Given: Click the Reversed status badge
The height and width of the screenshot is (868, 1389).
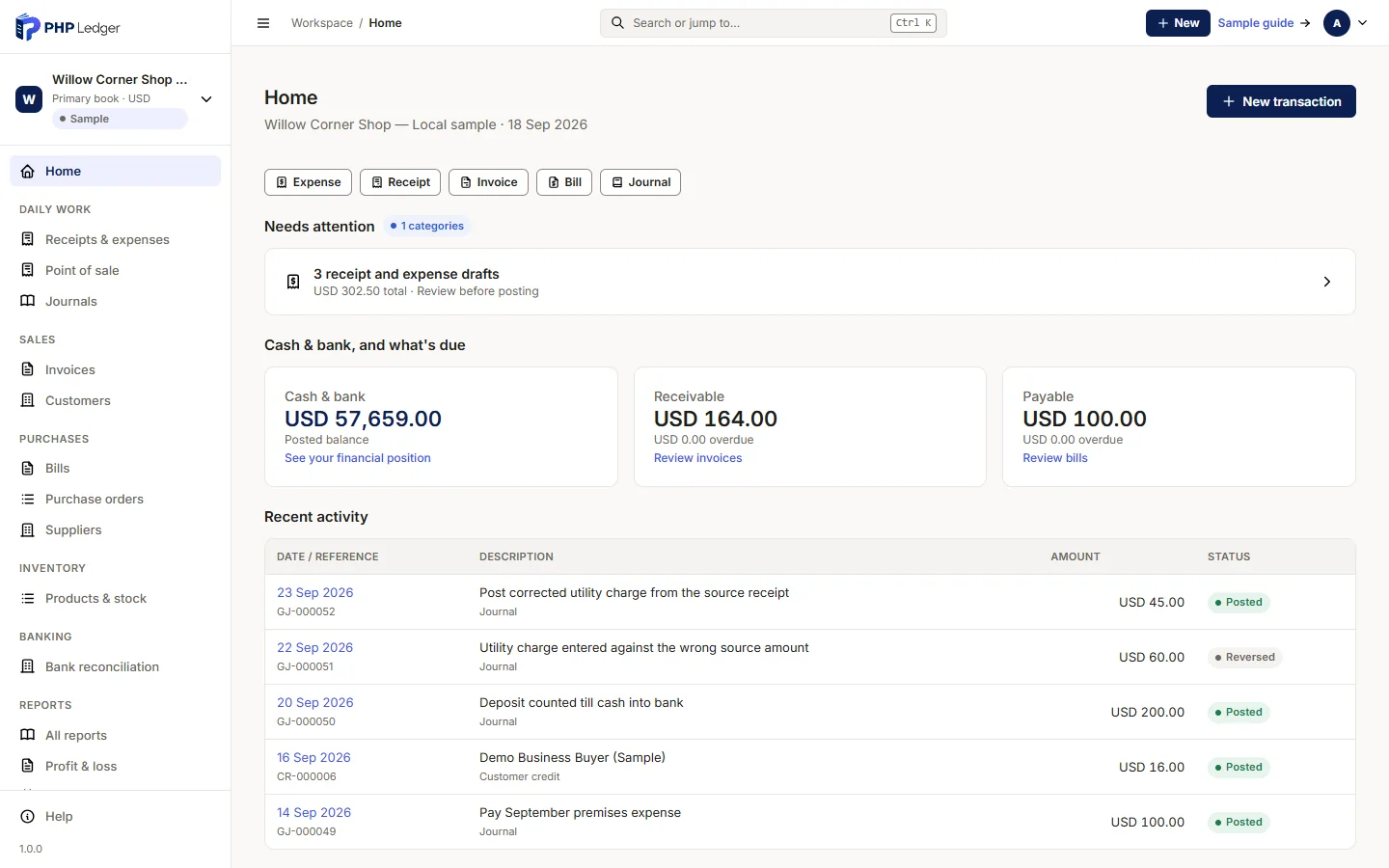Looking at the screenshot, I should pos(1244,657).
